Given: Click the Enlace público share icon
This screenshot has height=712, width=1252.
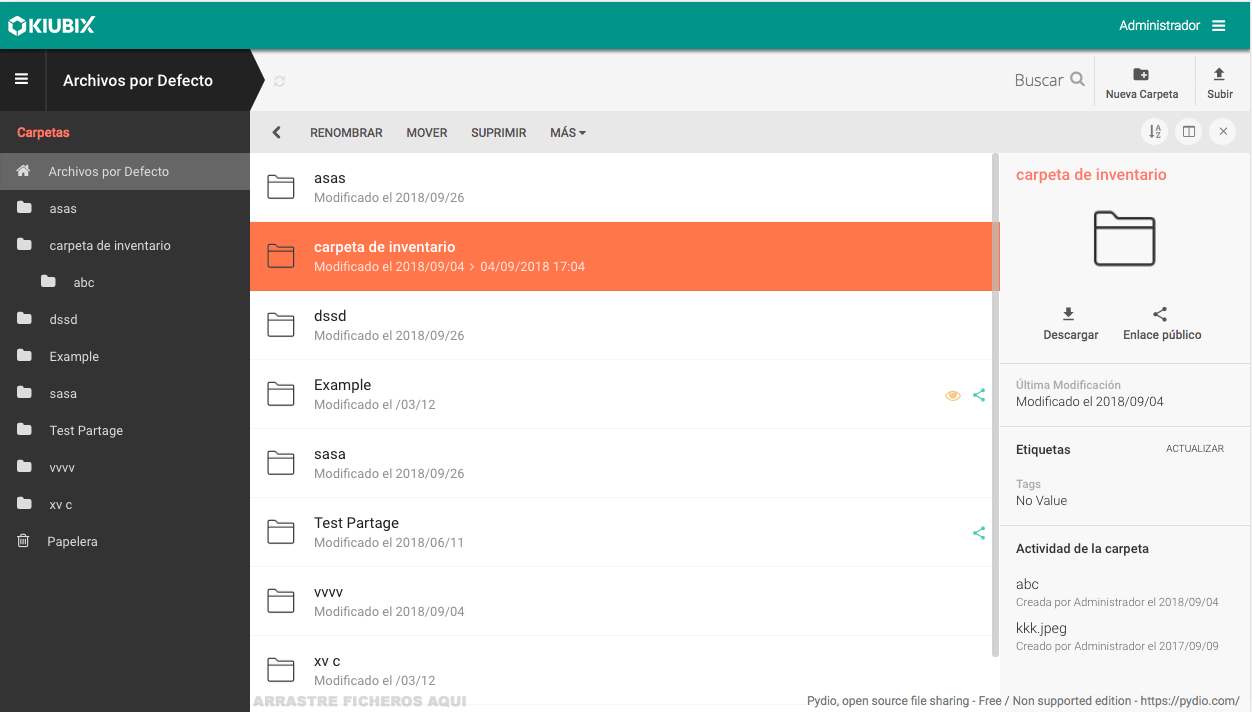Looking at the screenshot, I should 1160,314.
